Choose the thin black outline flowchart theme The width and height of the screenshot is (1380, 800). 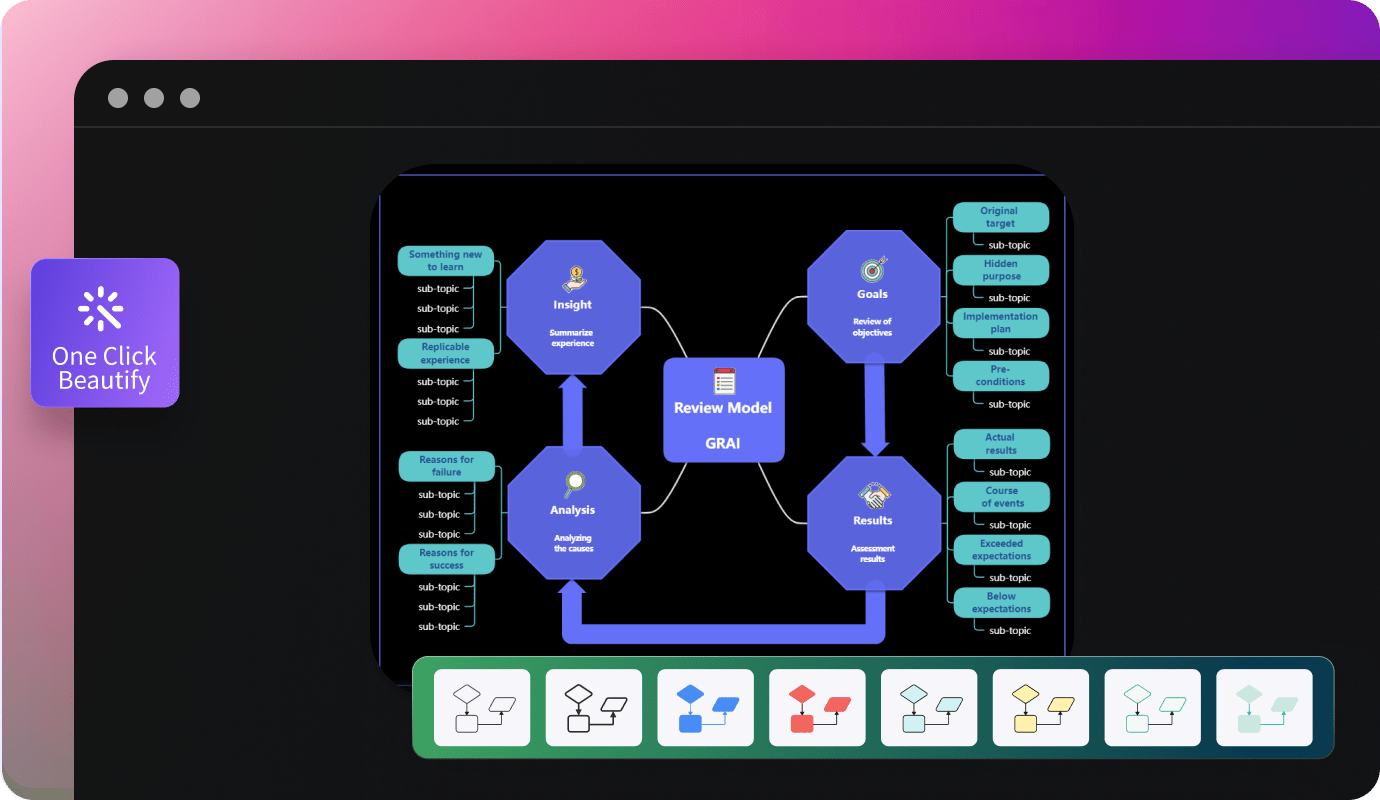coord(482,708)
